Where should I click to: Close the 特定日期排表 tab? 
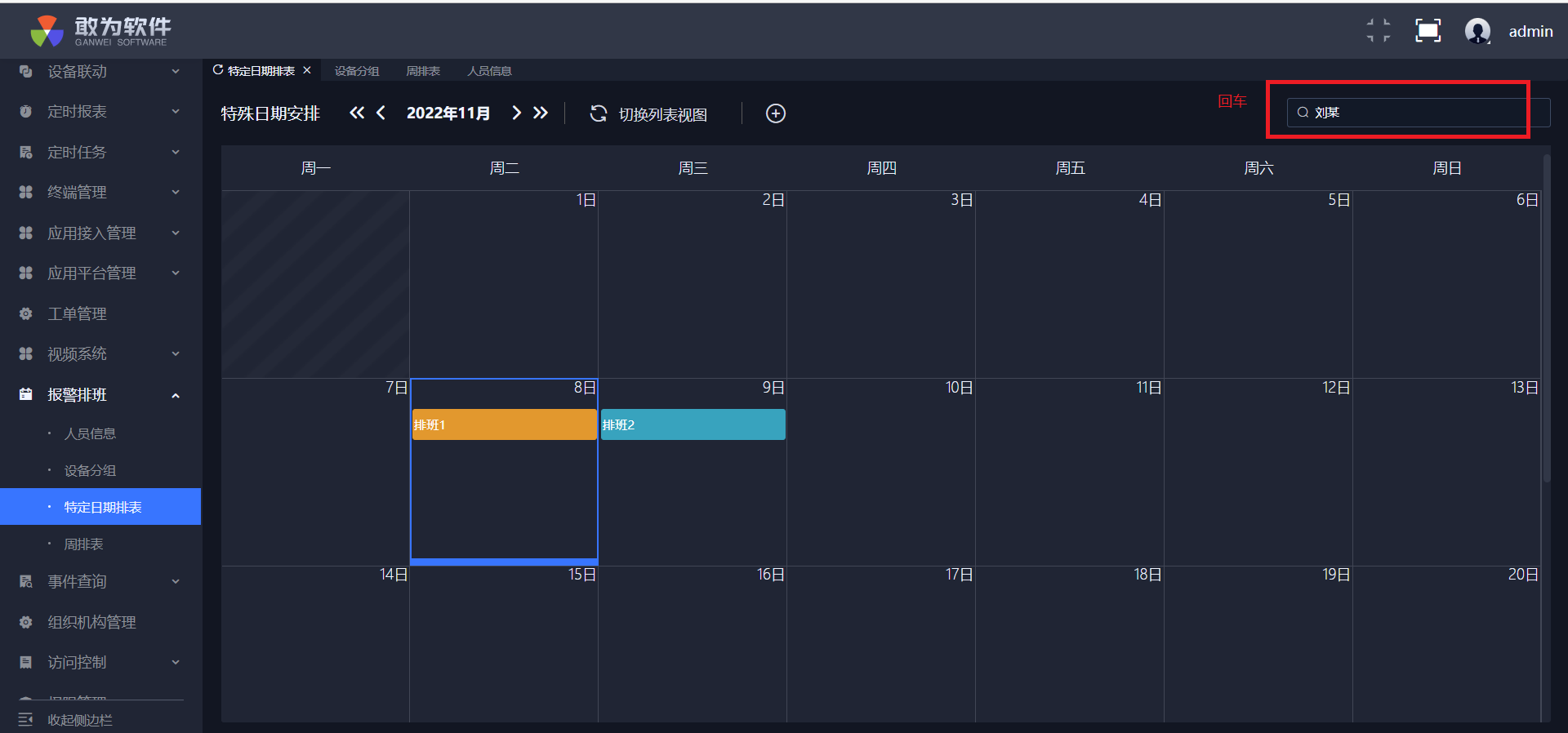pyautogui.click(x=307, y=70)
